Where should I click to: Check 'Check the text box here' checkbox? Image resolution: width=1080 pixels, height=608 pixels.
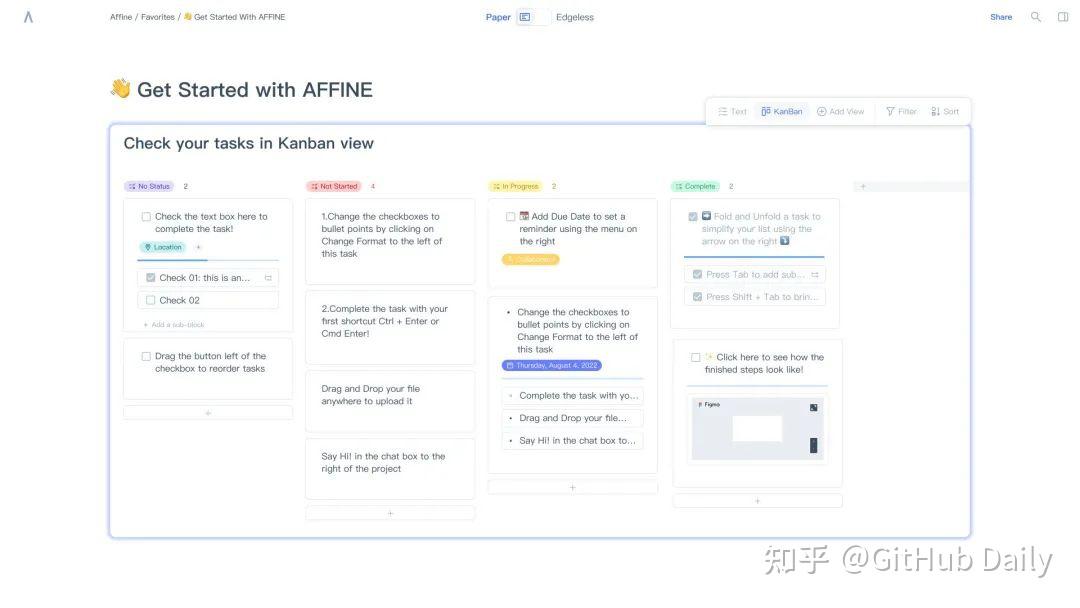[x=146, y=217]
